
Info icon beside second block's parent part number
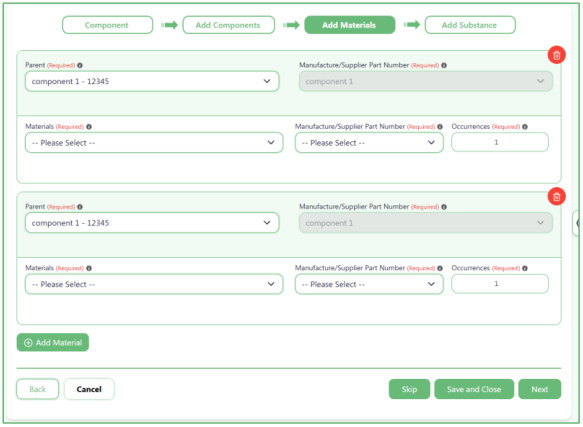pos(444,207)
